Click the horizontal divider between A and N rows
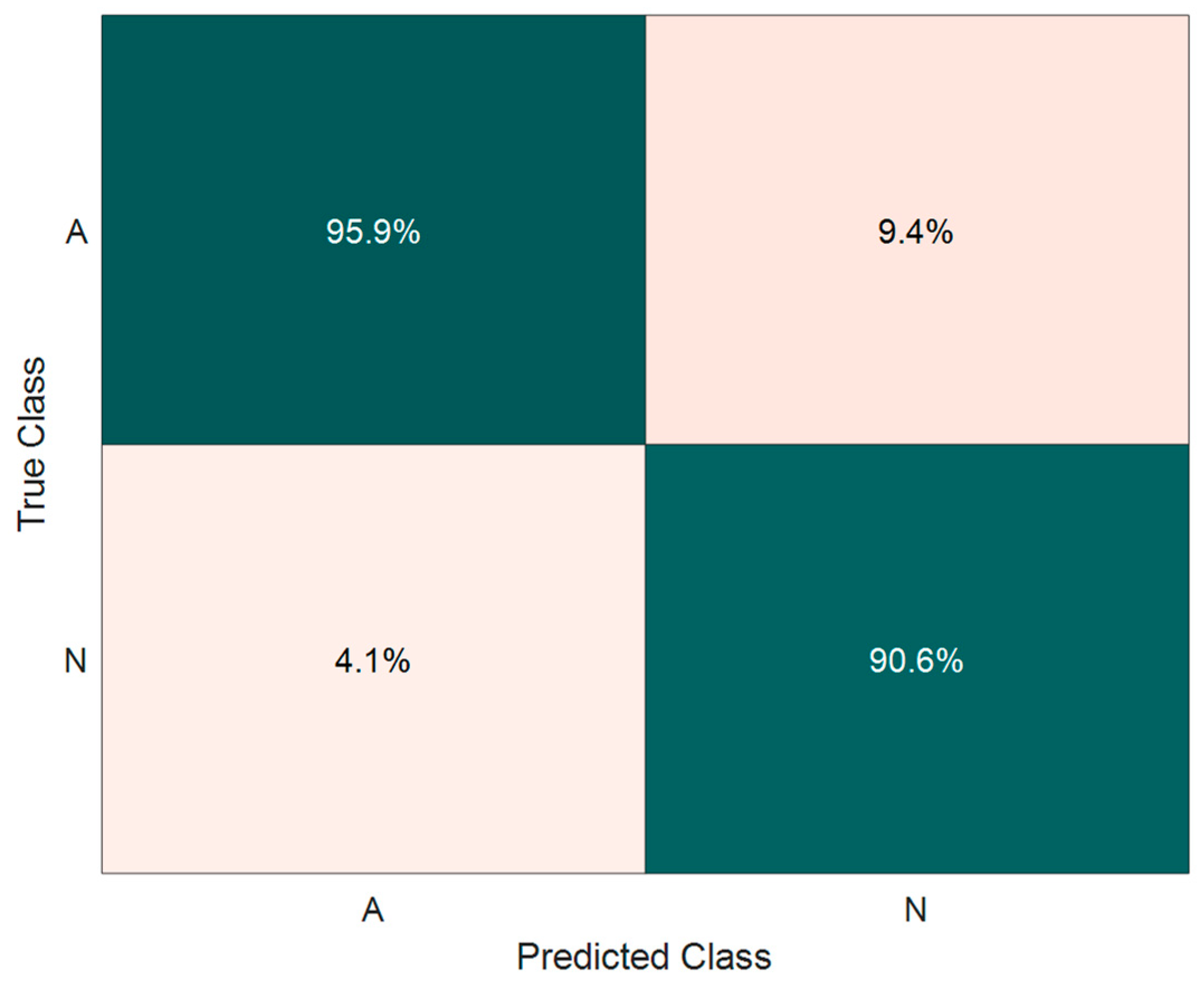The height and width of the screenshot is (983, 1204). coord(645,444)
